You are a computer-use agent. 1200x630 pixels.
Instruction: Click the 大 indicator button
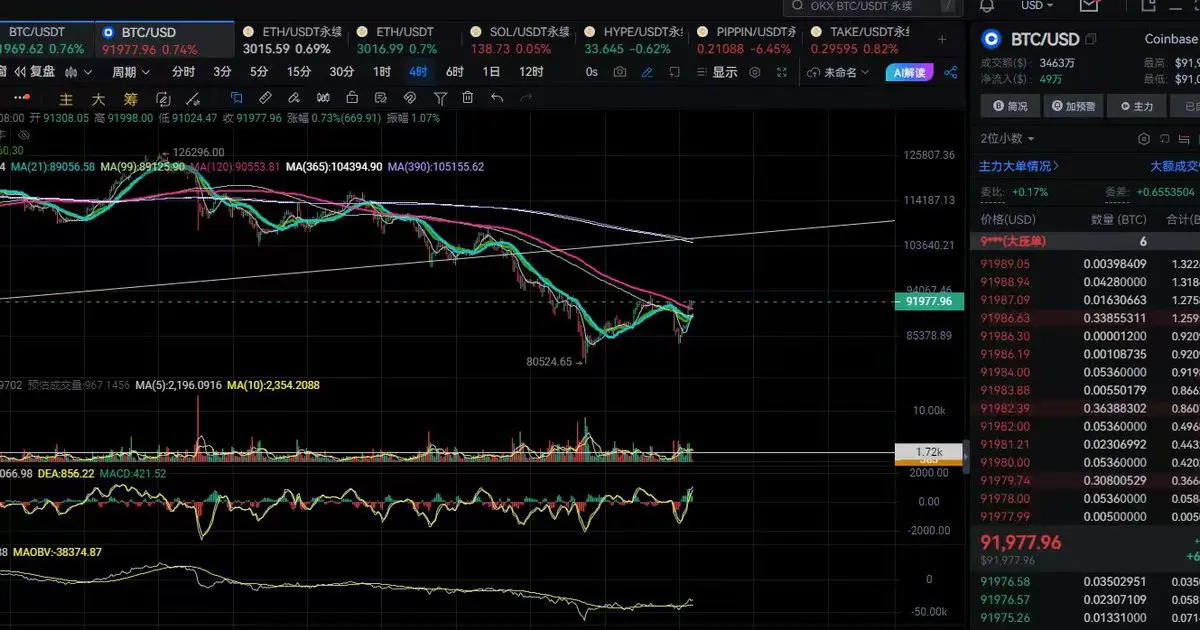(98, 99)
